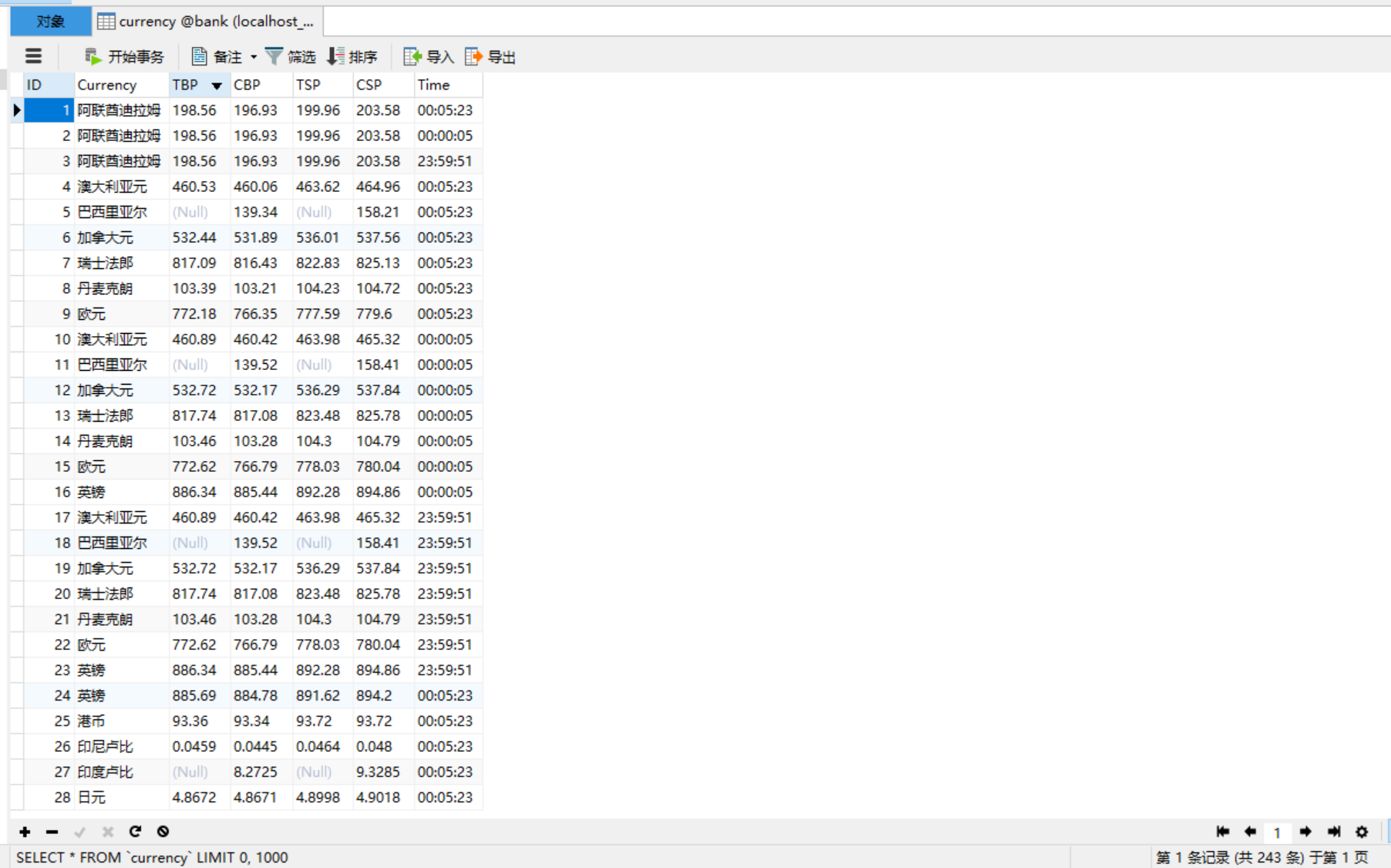Image resolution: width=1391 pixels, height=868 pixels.
Task: Select CSP 203.58 in row 3
Action: [383, 161]
